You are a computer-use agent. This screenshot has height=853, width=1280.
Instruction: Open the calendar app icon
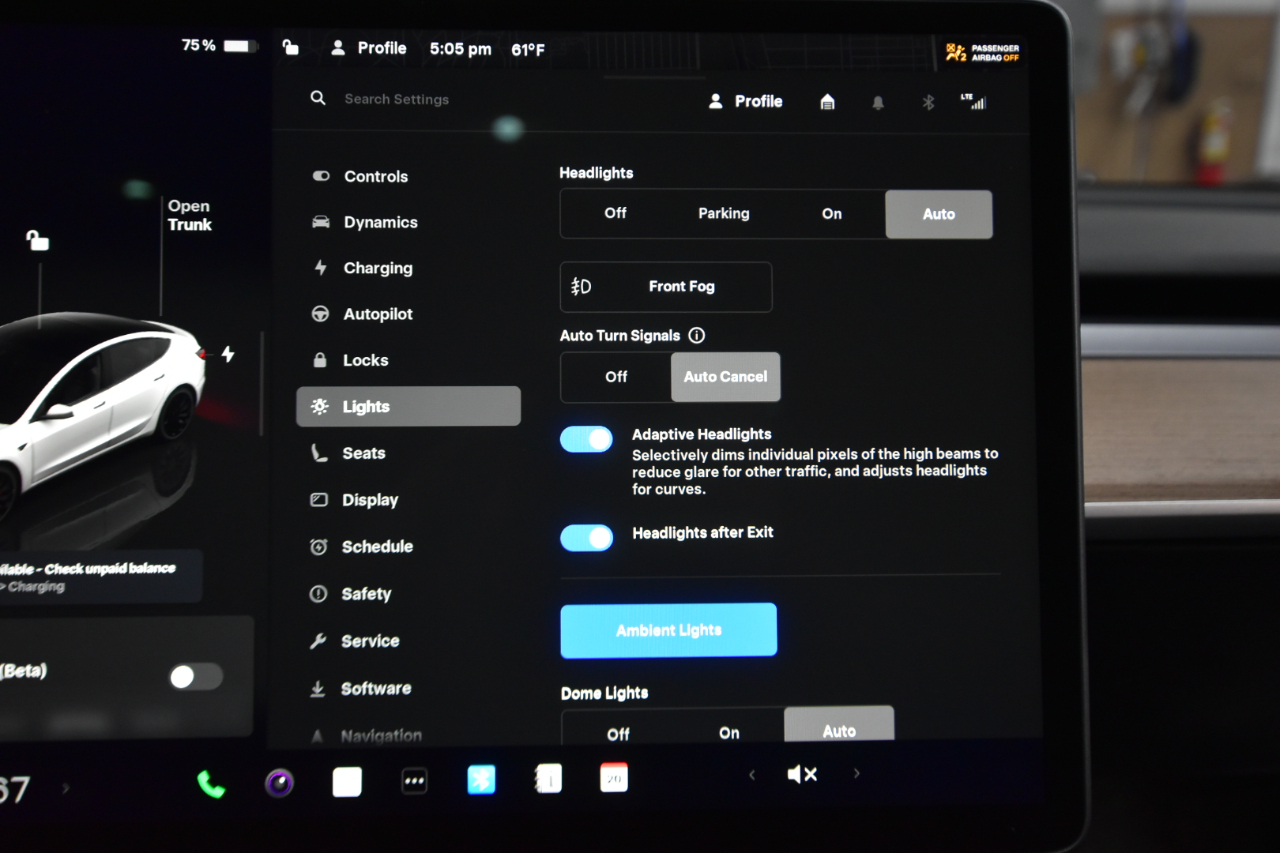click(613, 776)
